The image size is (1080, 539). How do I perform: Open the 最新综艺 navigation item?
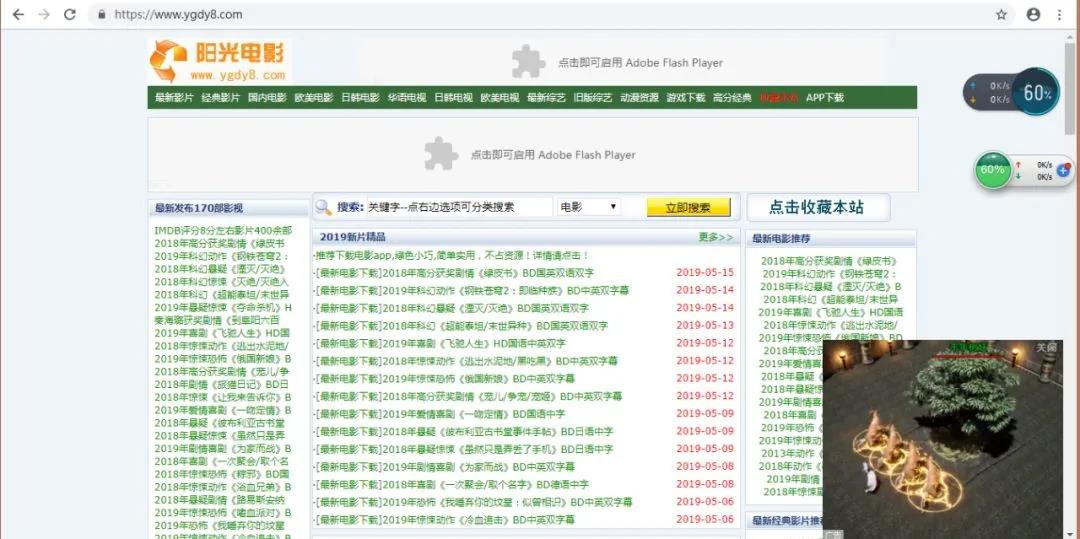[546, 98]
